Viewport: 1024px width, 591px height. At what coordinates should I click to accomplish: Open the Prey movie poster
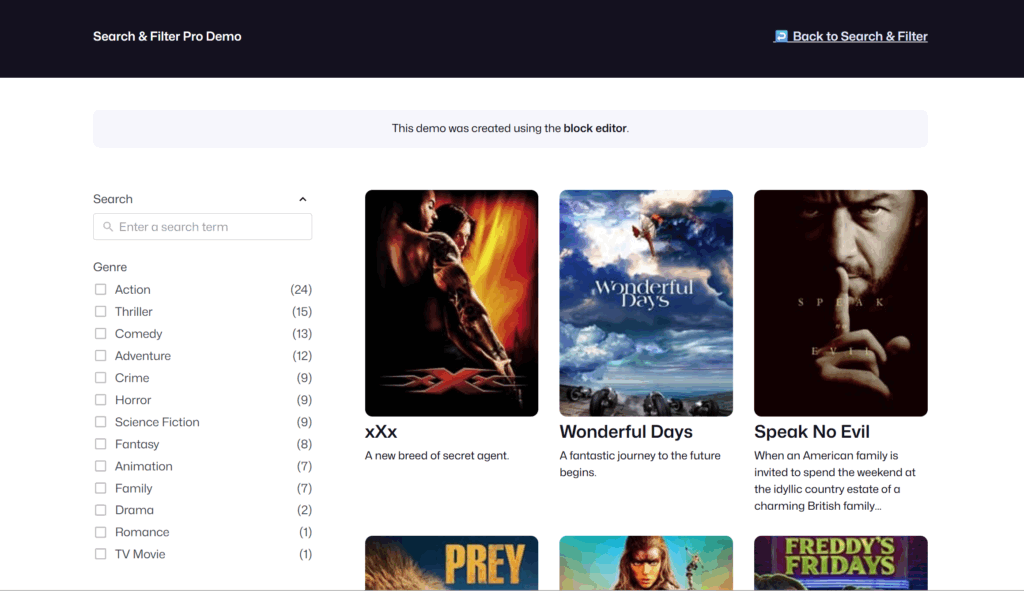pyautogui.click(x=451, y=563)
